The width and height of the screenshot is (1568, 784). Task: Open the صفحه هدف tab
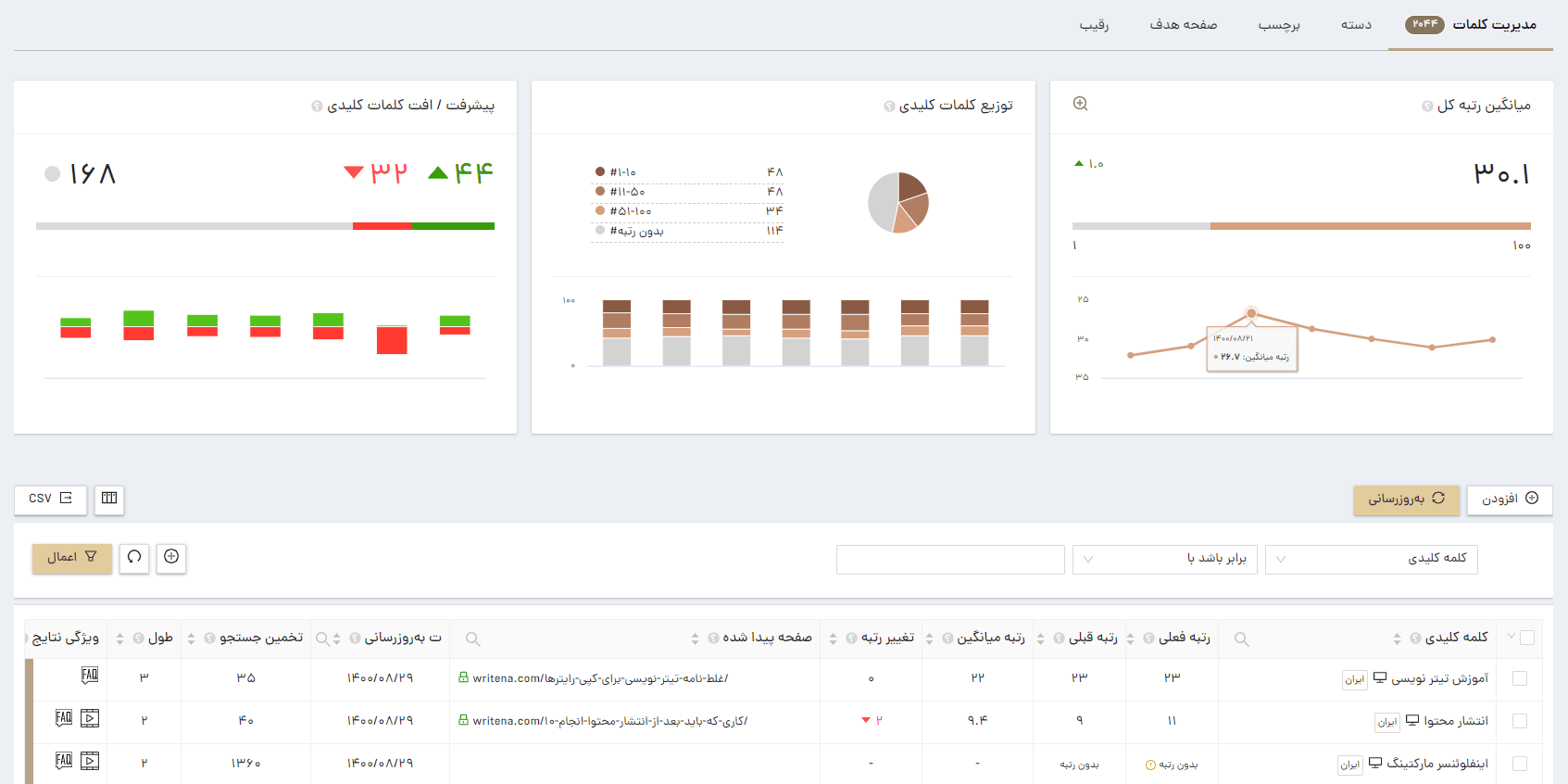[1184, 24]
